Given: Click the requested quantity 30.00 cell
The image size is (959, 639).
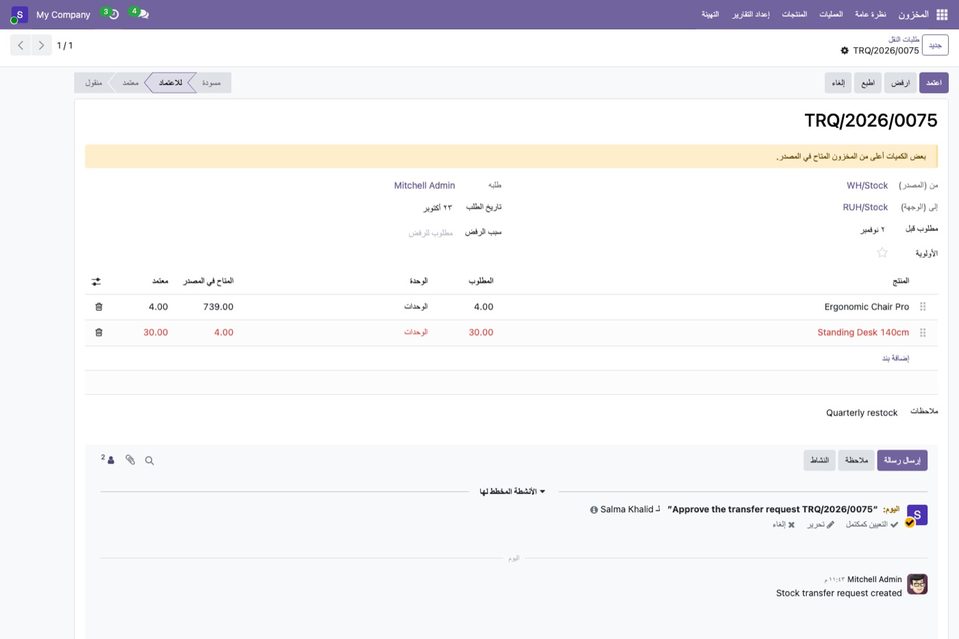Looking at the screenshot, I should [481, 333].
